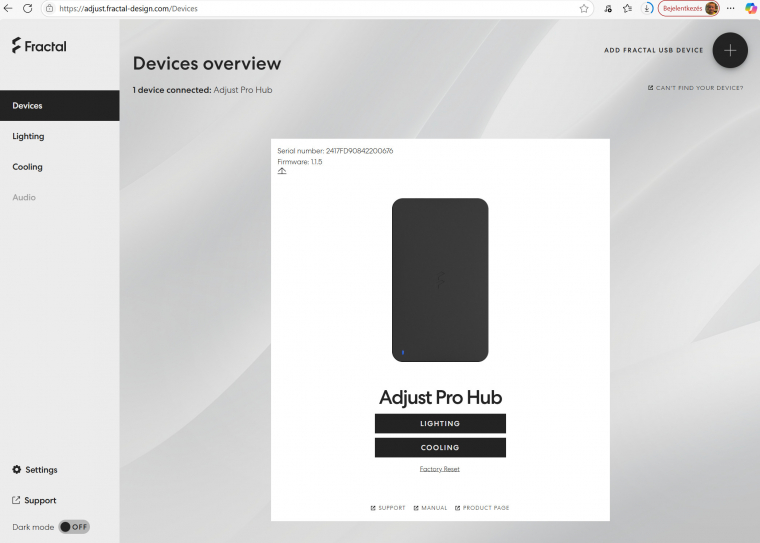Image resolution: width=760 pixels, height=543 pixels.
Task: Open the Copilot icon
Action: pos(751,8)
